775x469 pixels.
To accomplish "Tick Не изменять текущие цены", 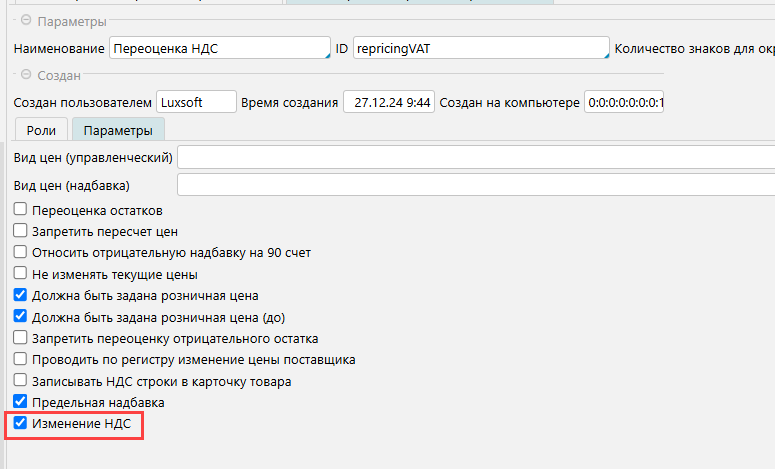I will pos(20,274).
